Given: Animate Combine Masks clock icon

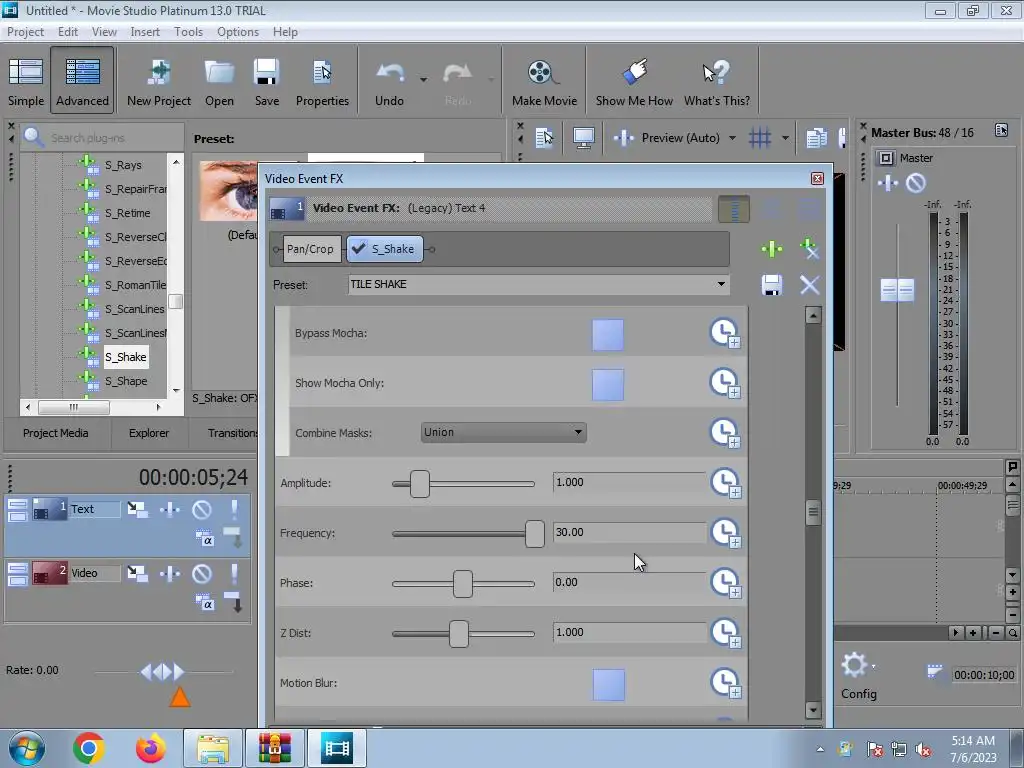Looking at the screenshot, I should [x=725, y=433].
